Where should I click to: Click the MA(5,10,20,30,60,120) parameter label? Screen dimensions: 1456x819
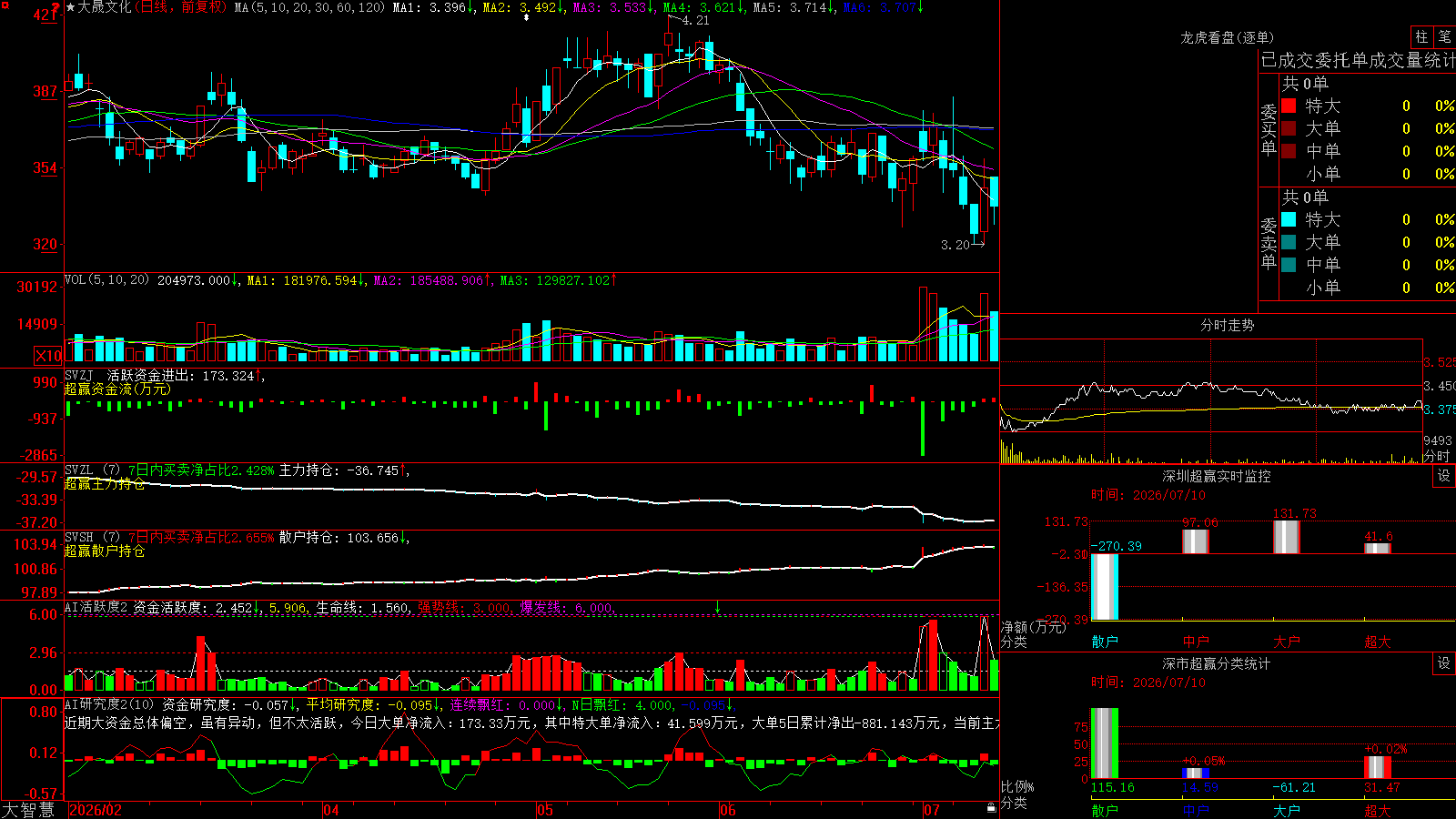click(x=310, y=7)
